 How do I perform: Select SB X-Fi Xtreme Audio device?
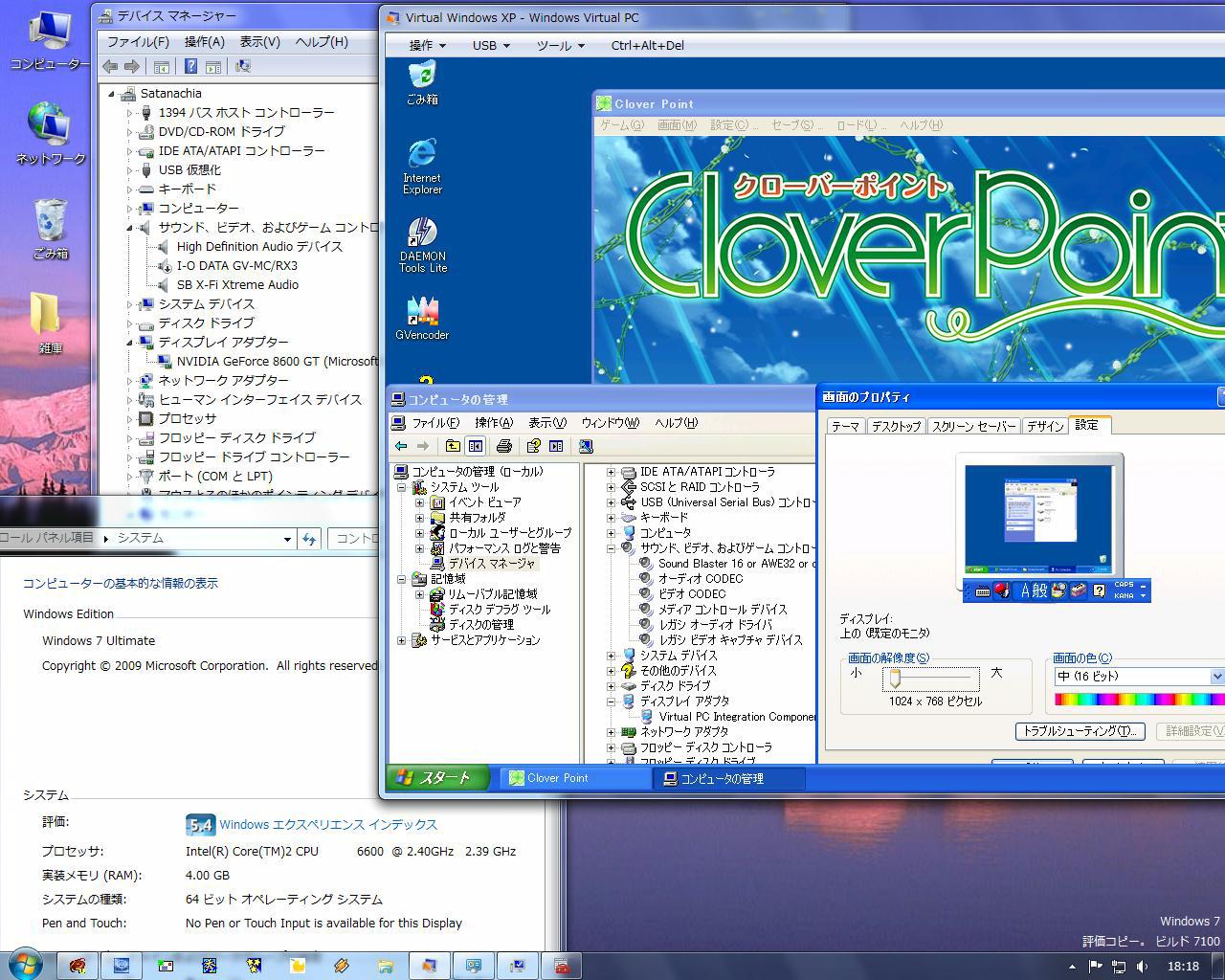tap(237, 284)
